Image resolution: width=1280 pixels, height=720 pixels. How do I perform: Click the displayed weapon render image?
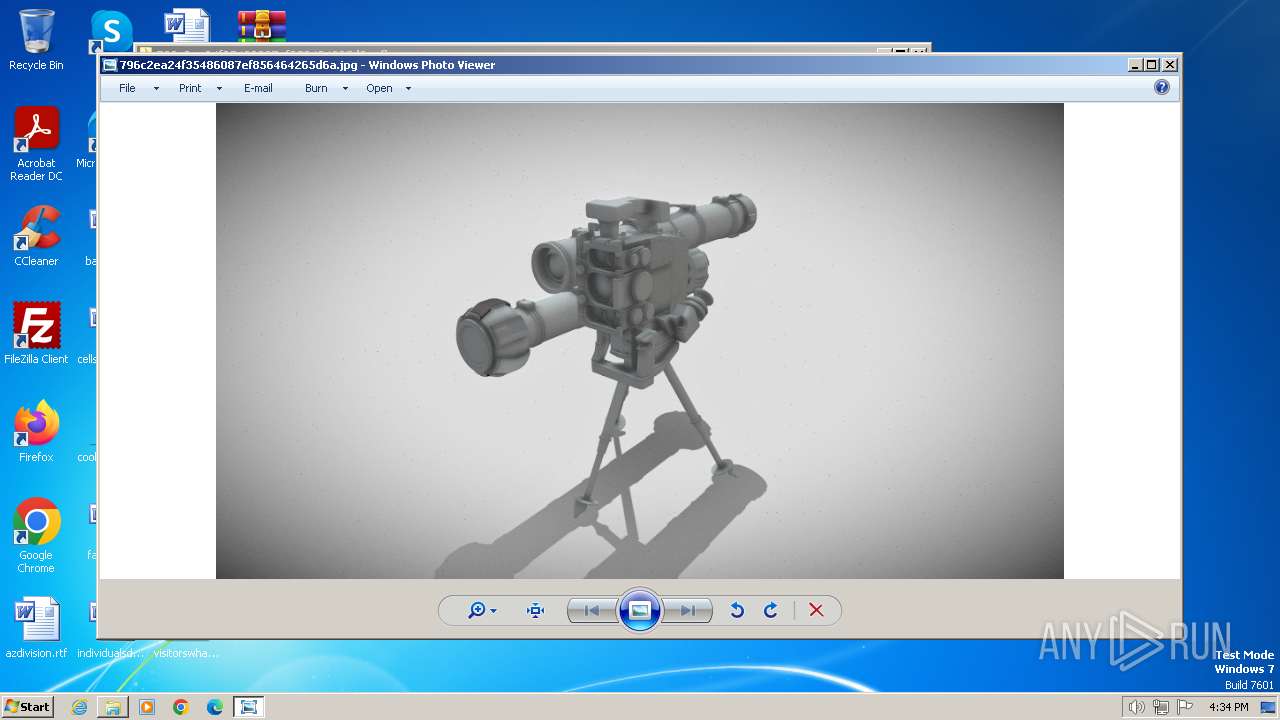point(640,341)
